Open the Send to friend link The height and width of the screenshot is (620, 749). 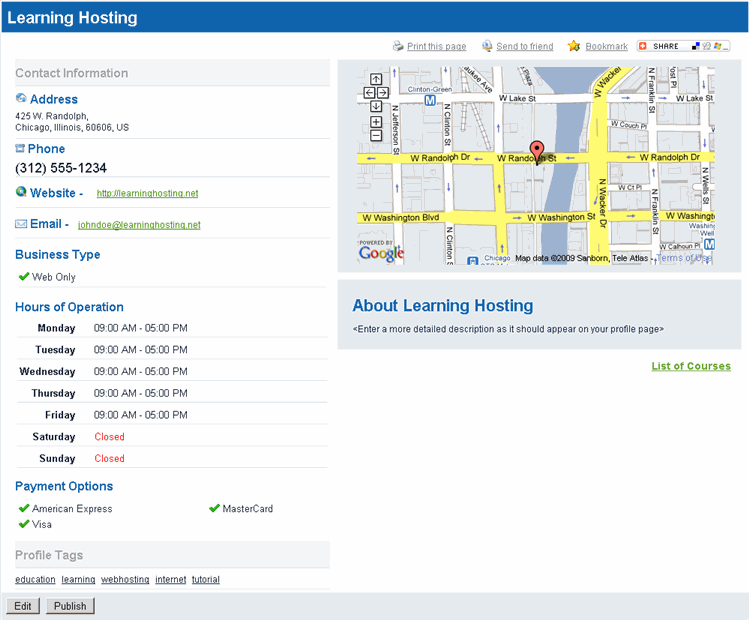point(524,47)
